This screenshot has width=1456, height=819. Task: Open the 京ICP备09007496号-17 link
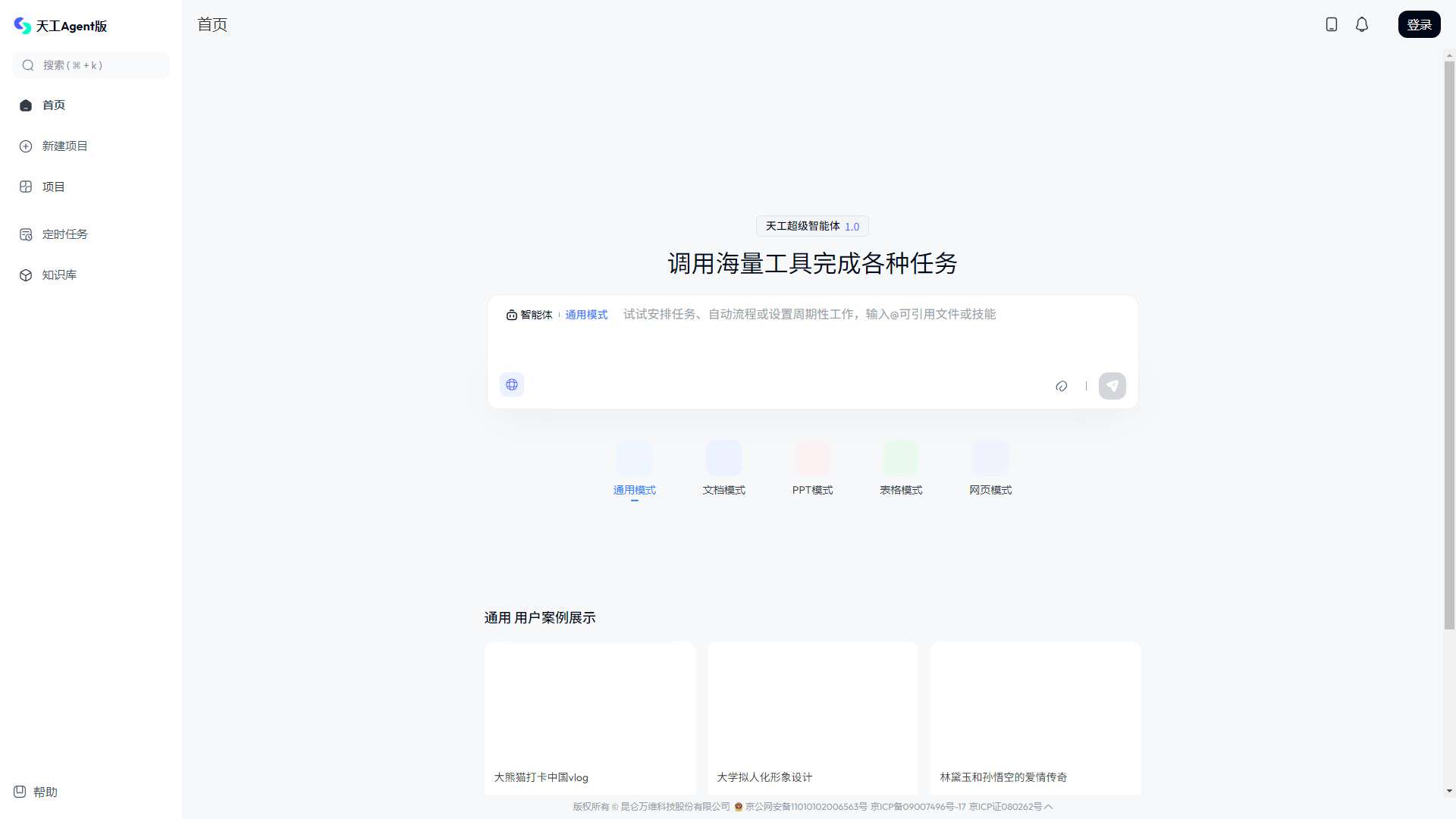tap(918, 807)
